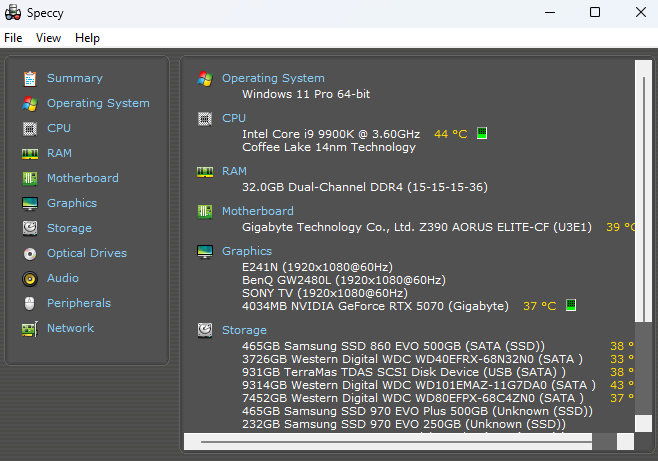The image size is (658, 461).
Task: Click the Optical Drives disc icon in sidebar
Action: coord(30,254)
